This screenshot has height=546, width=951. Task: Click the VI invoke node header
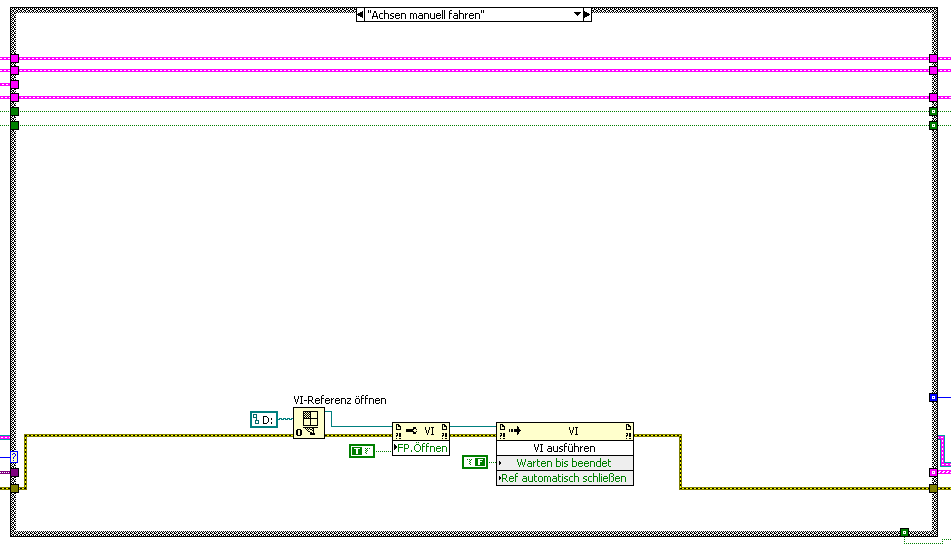pyautogui.click(x=565, y=431)
